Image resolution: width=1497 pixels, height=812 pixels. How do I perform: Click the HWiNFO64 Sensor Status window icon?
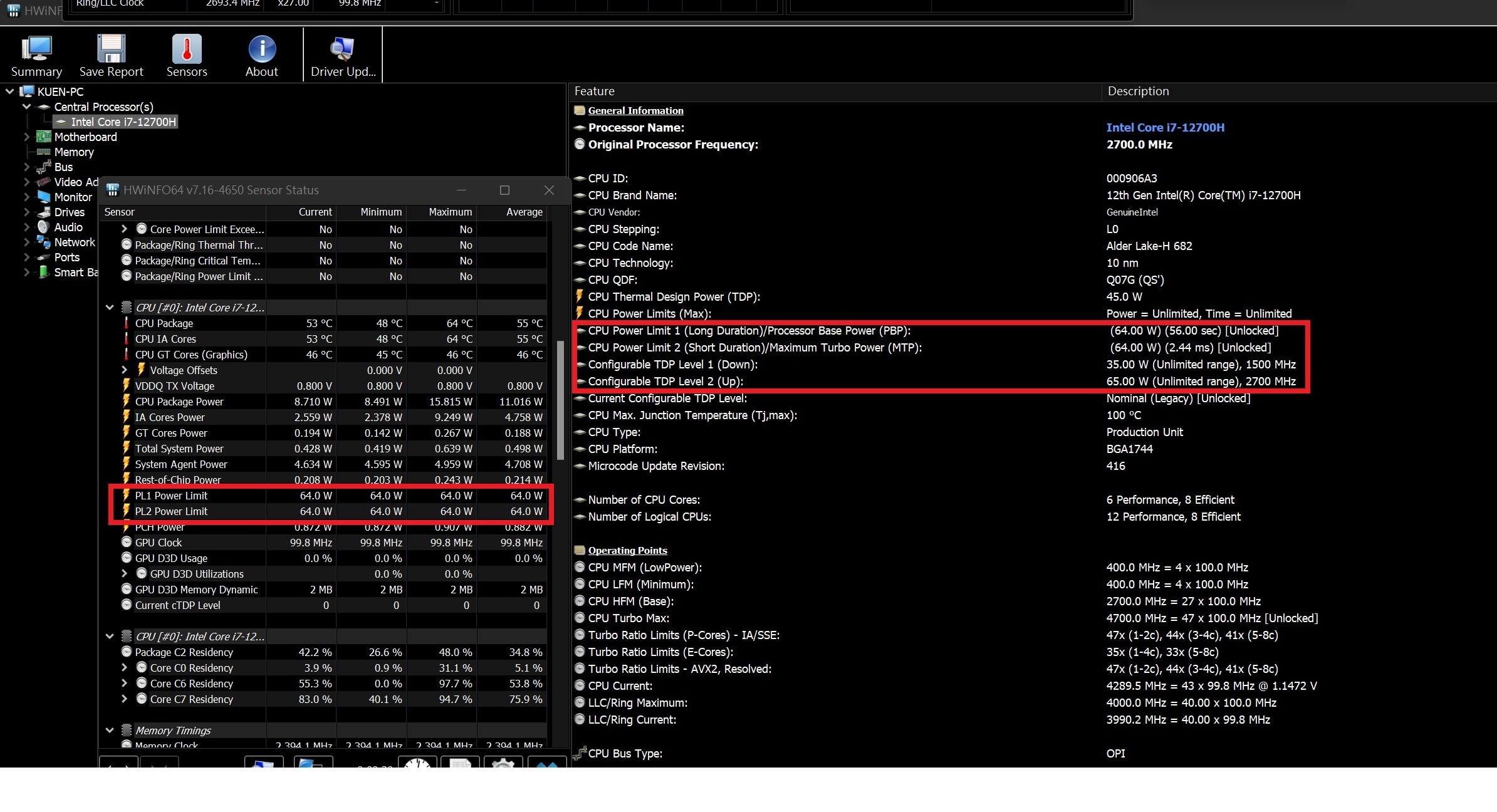(x=113, y=190)
